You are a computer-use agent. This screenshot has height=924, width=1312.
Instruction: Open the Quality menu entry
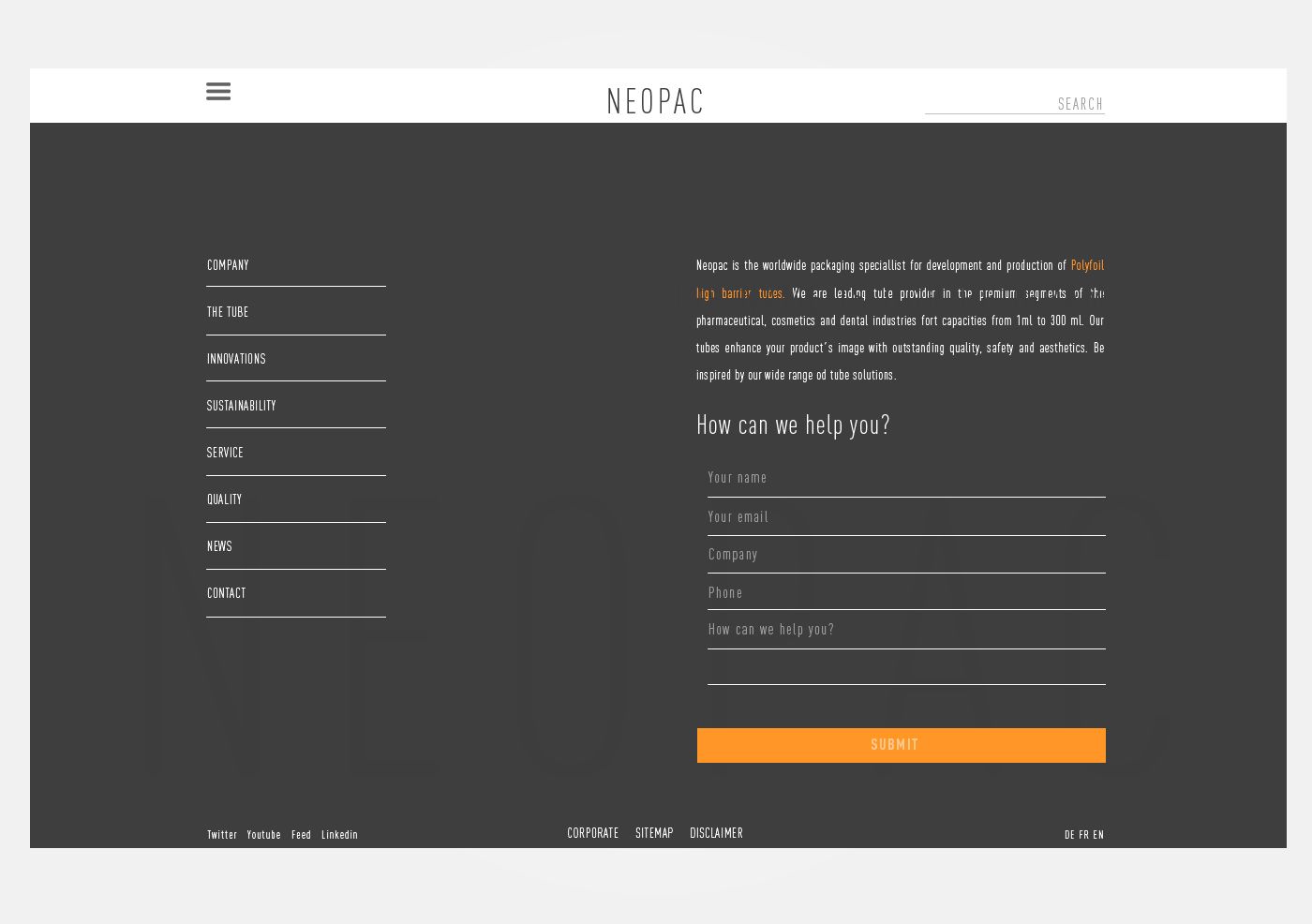tap(224, 499)
